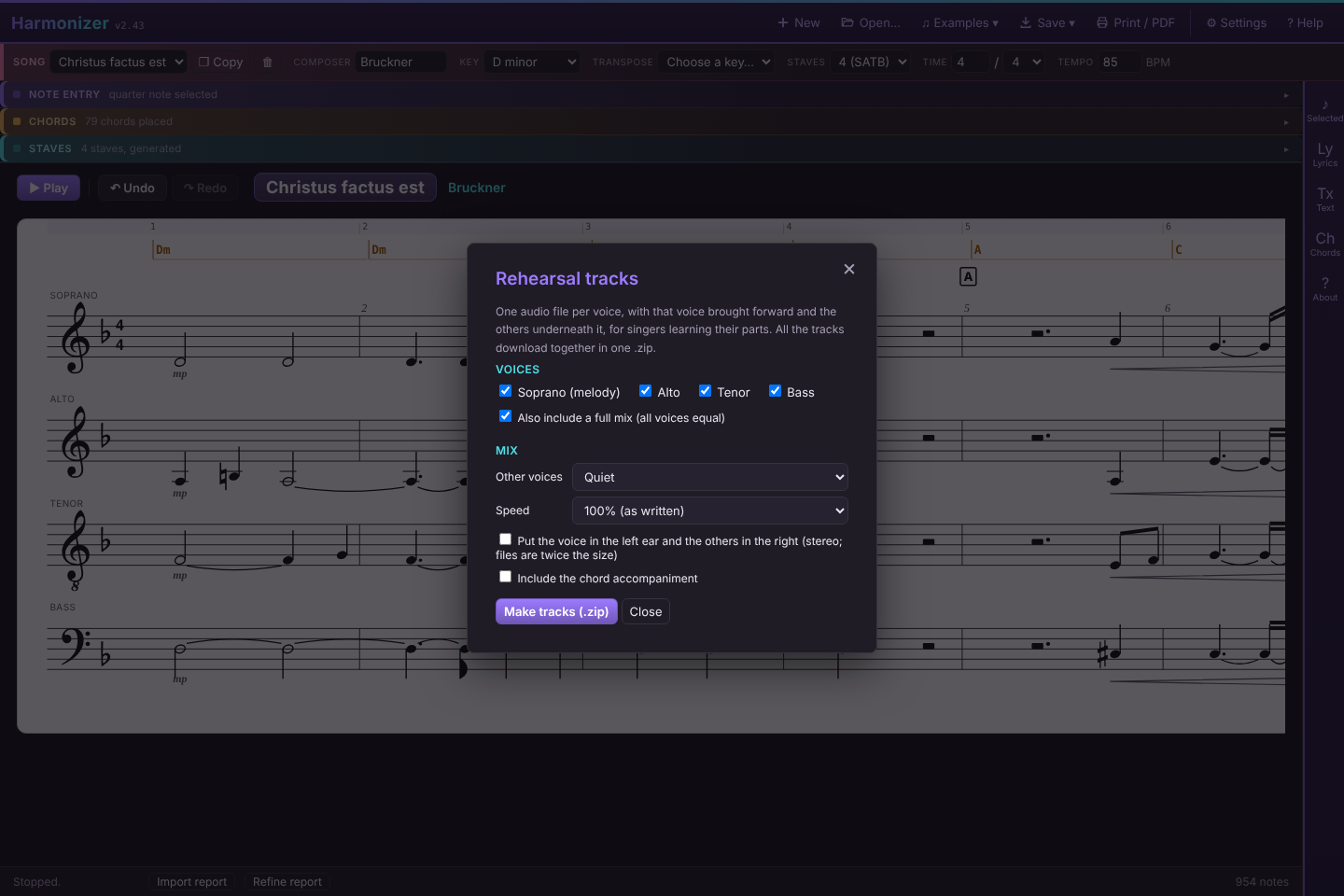The image size is (1344, 896).
Task: Open the Examples menu
Action: [x=959, y=22]
